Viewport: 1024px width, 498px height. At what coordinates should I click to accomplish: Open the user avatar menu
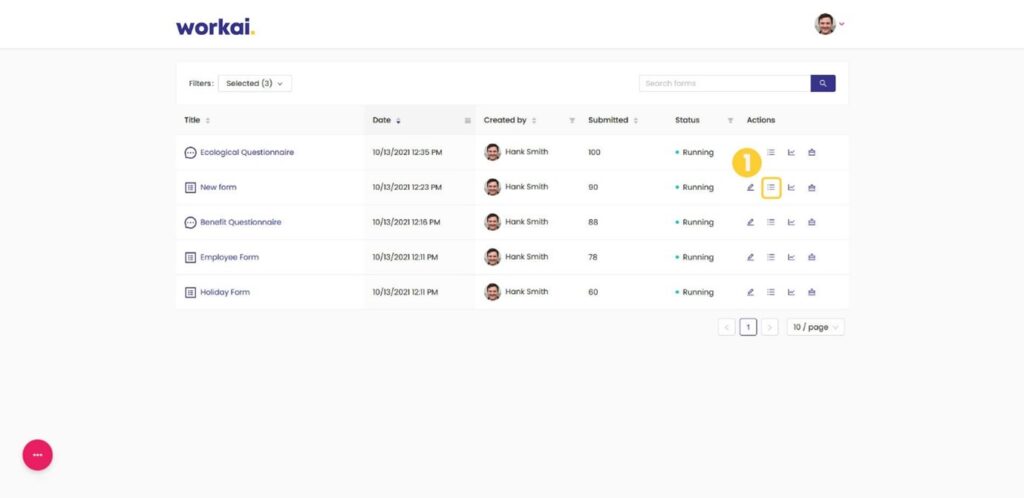coord(829,24)
